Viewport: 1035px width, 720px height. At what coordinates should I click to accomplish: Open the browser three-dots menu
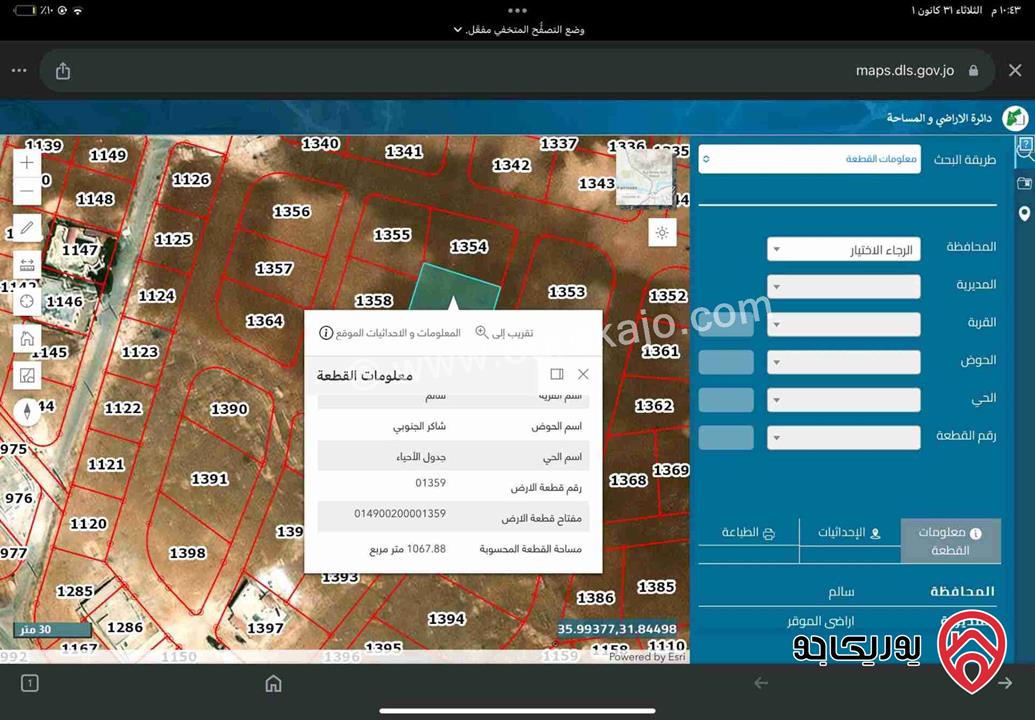[19, 71]
